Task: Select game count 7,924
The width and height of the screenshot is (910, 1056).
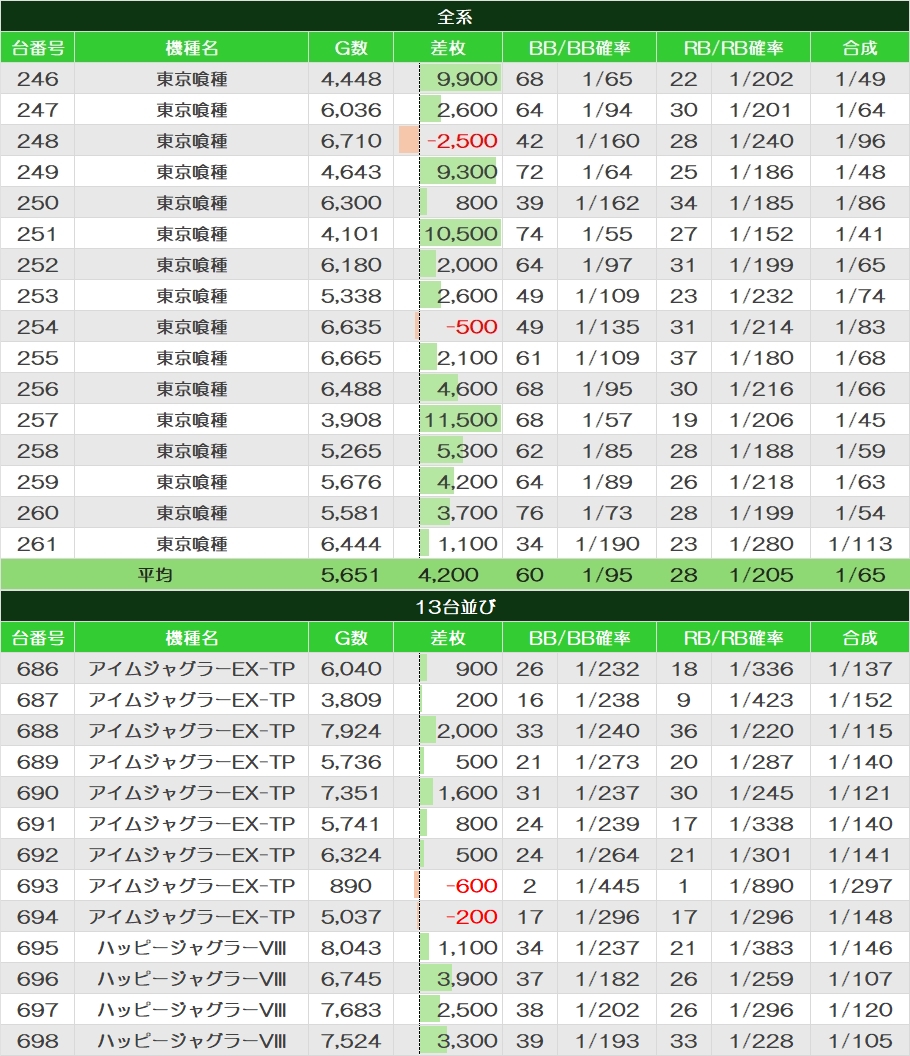Action: (351, 731)
